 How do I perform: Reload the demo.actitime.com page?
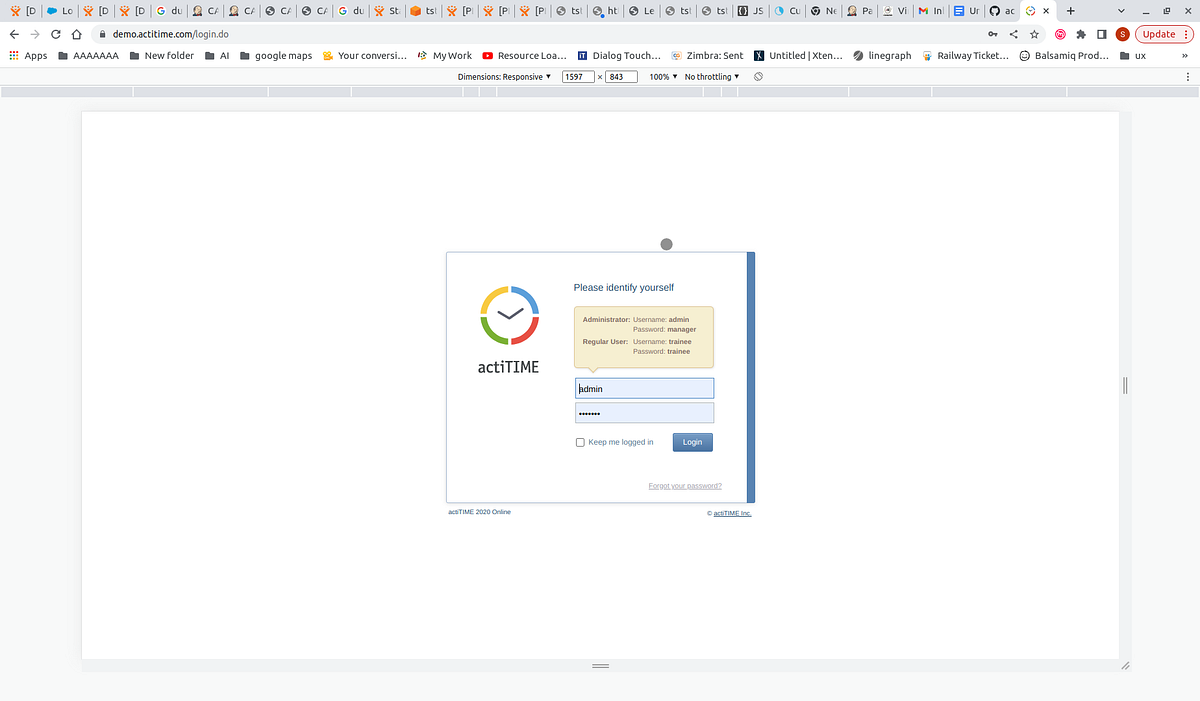[x=55, y=32]
